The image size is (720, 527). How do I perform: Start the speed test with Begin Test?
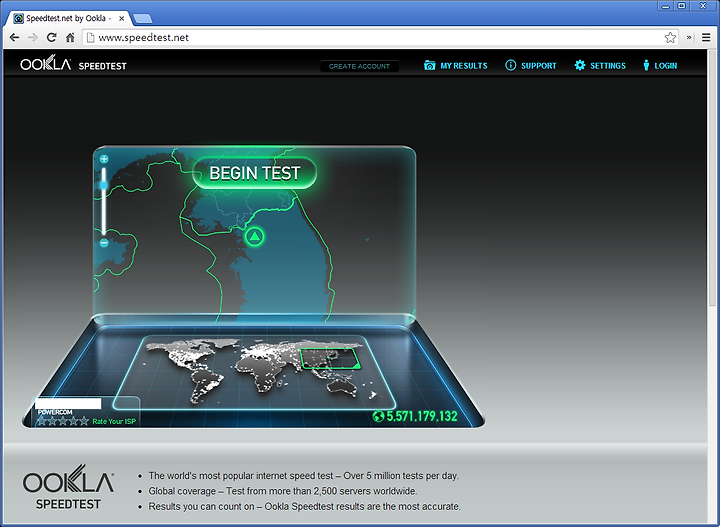[254, 173]
